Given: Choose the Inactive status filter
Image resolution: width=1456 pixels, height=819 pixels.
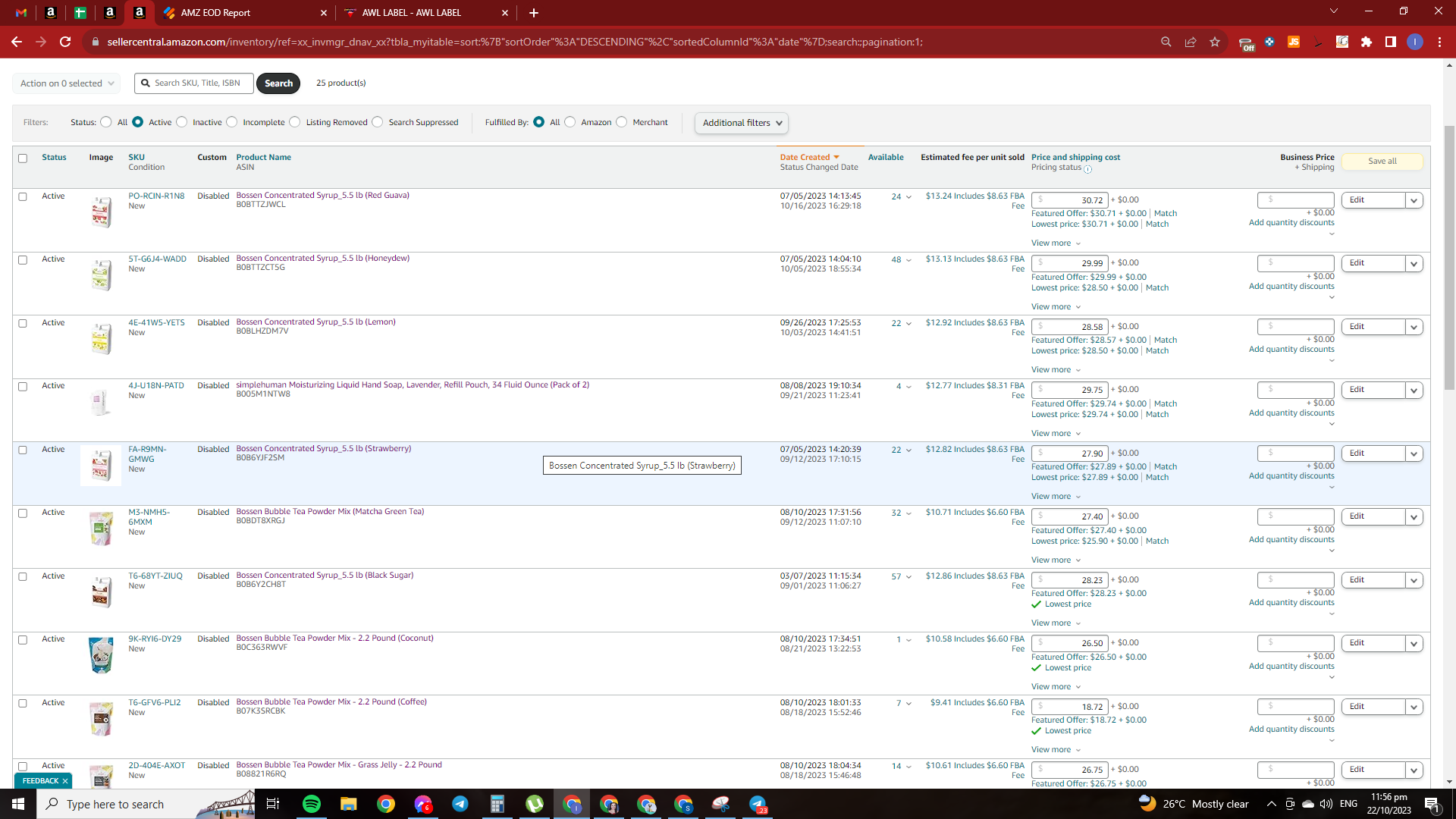Looking at the screenshot, I should 182,122.
